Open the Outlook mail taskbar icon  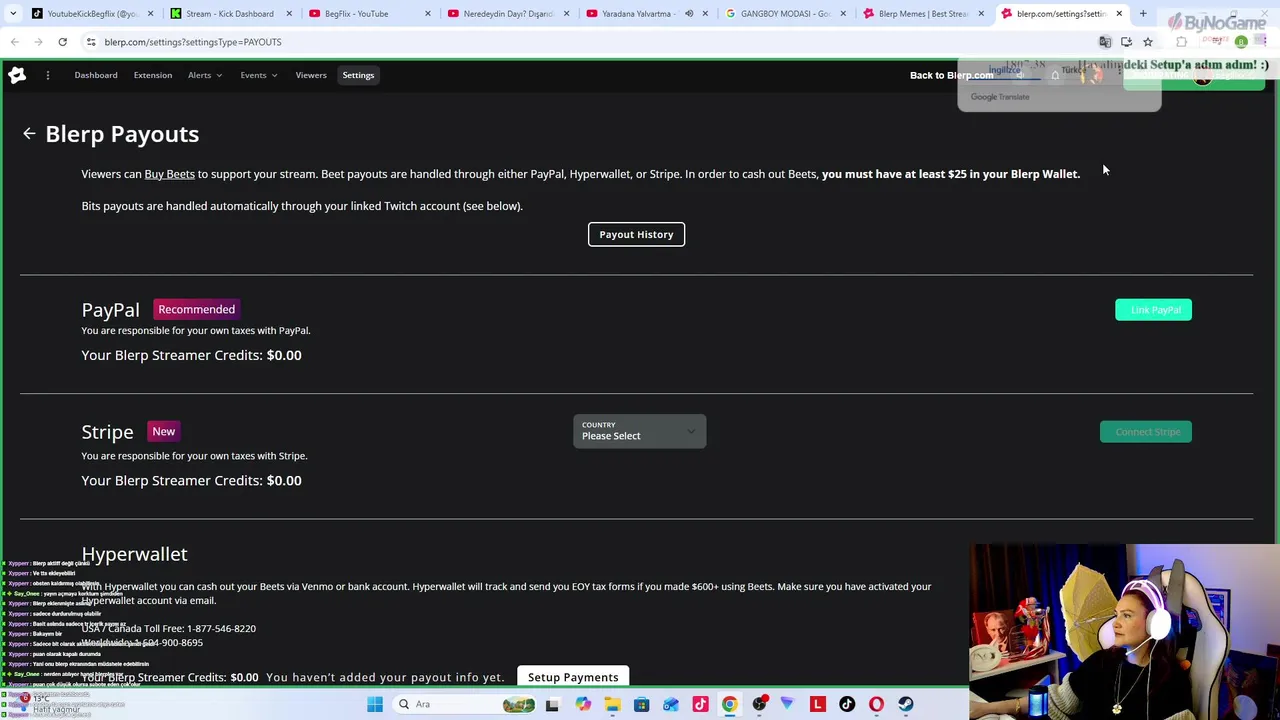tap(671, 704)
